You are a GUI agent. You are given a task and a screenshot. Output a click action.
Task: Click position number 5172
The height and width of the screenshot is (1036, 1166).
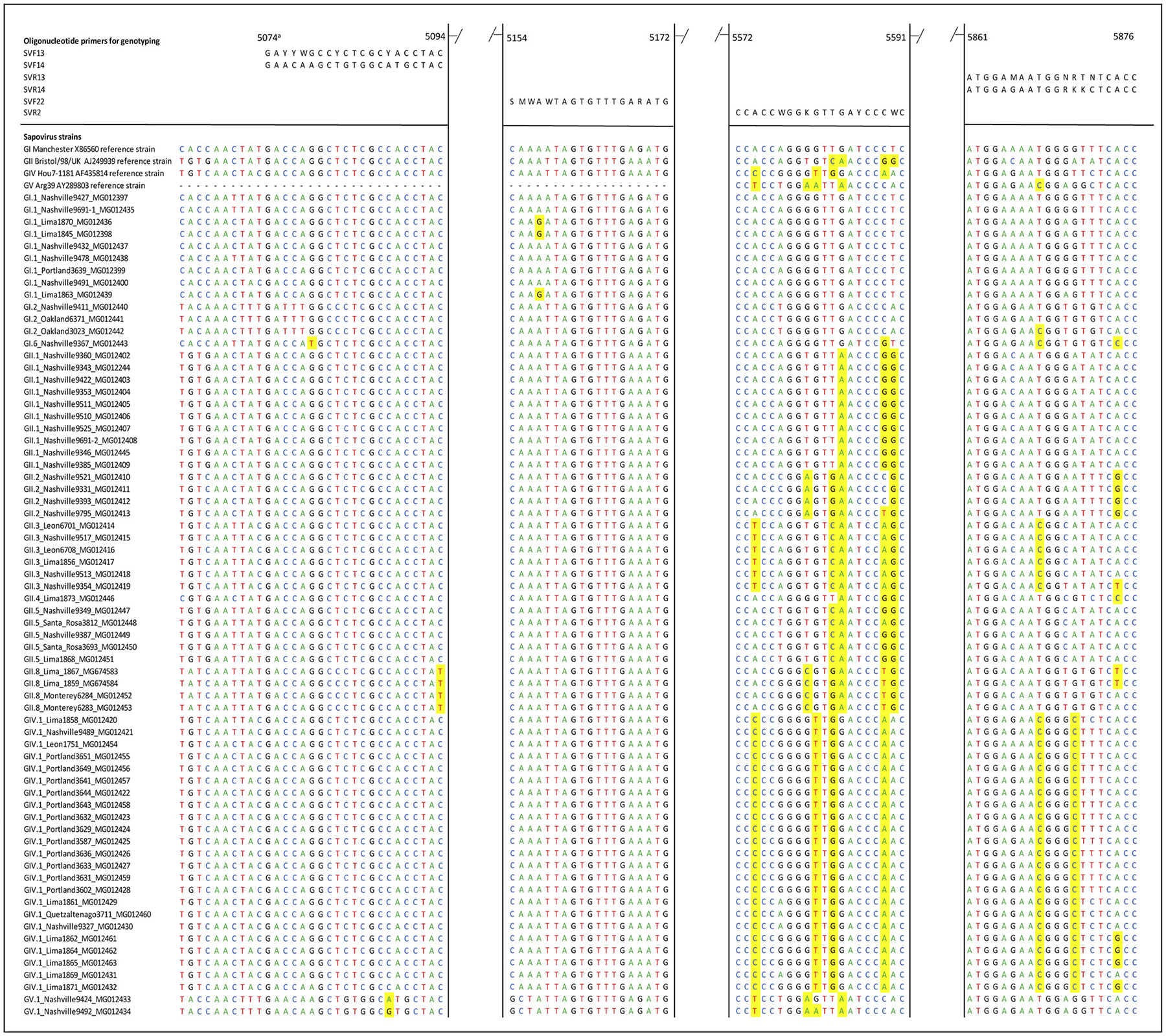pos(659,38)
